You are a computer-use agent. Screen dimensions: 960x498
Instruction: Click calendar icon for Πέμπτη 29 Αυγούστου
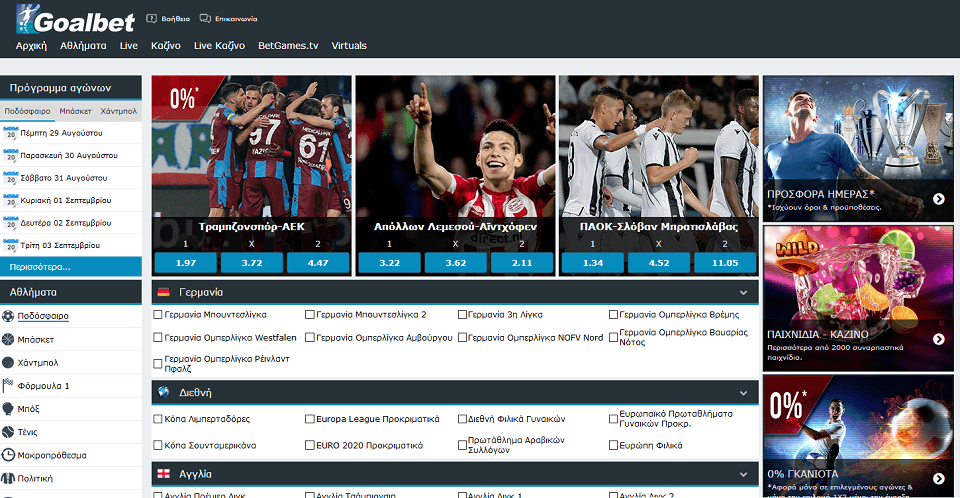pos(10,133)
